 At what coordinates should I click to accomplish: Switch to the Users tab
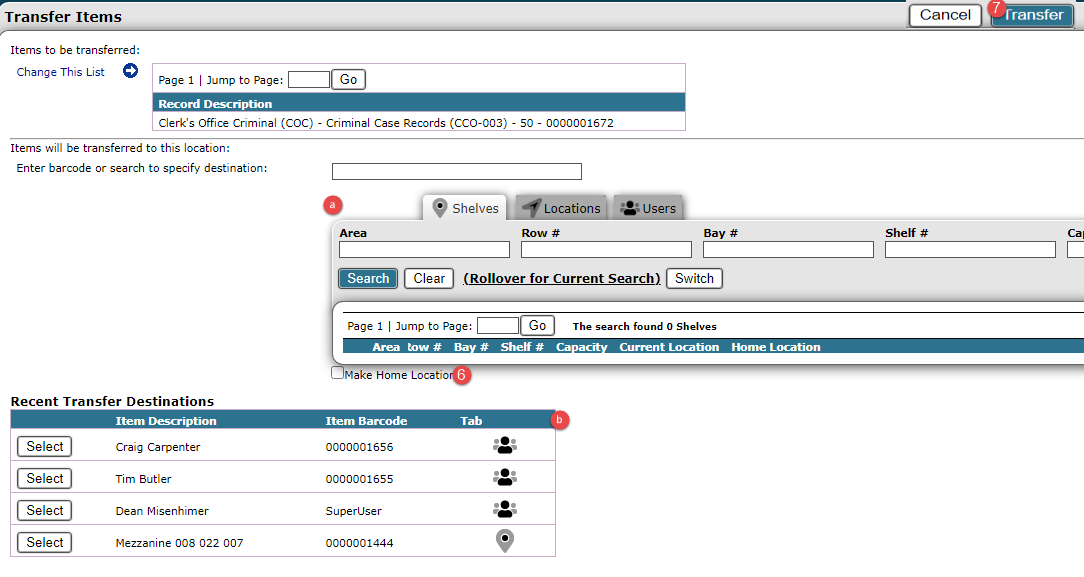point(648,208)
